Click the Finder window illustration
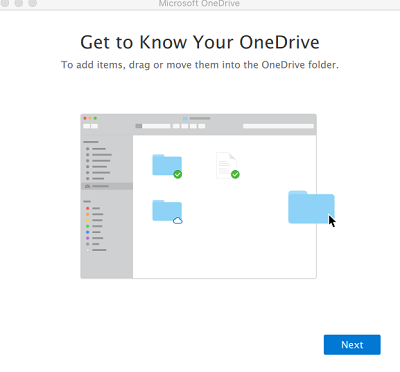The width and height of the screenshot is (400, 372). pos(198,196)
